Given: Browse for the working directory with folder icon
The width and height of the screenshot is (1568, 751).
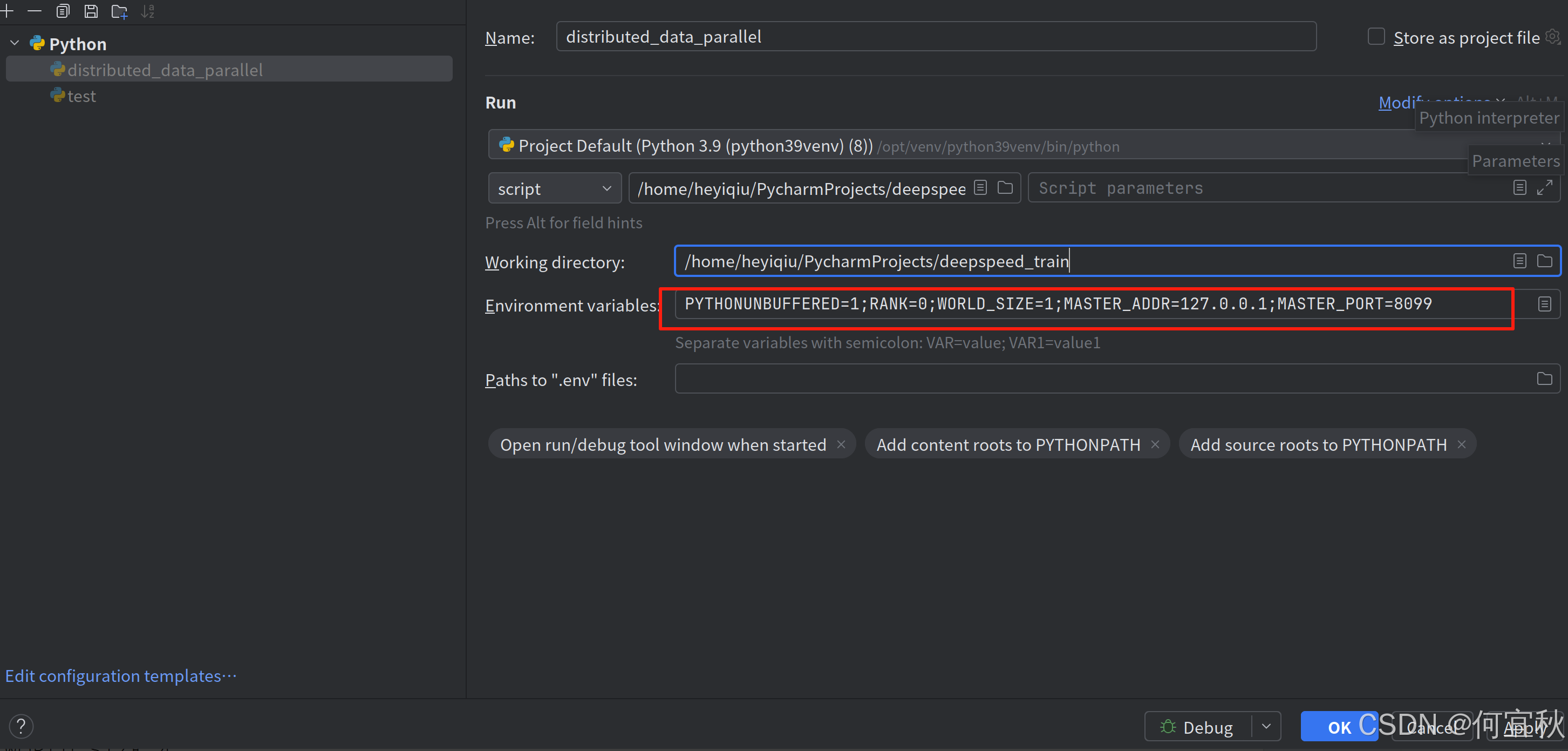Looking at the screenshot, I should [1544, 261].
